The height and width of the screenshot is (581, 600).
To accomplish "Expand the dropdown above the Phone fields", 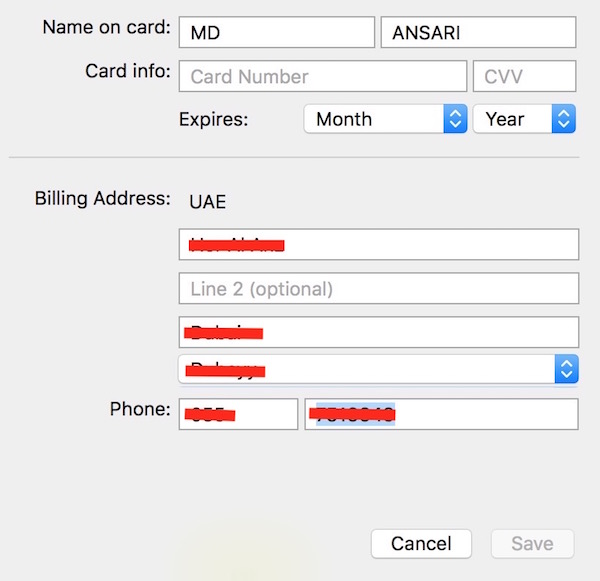I will pyautogui.click(x=378, y=368).
